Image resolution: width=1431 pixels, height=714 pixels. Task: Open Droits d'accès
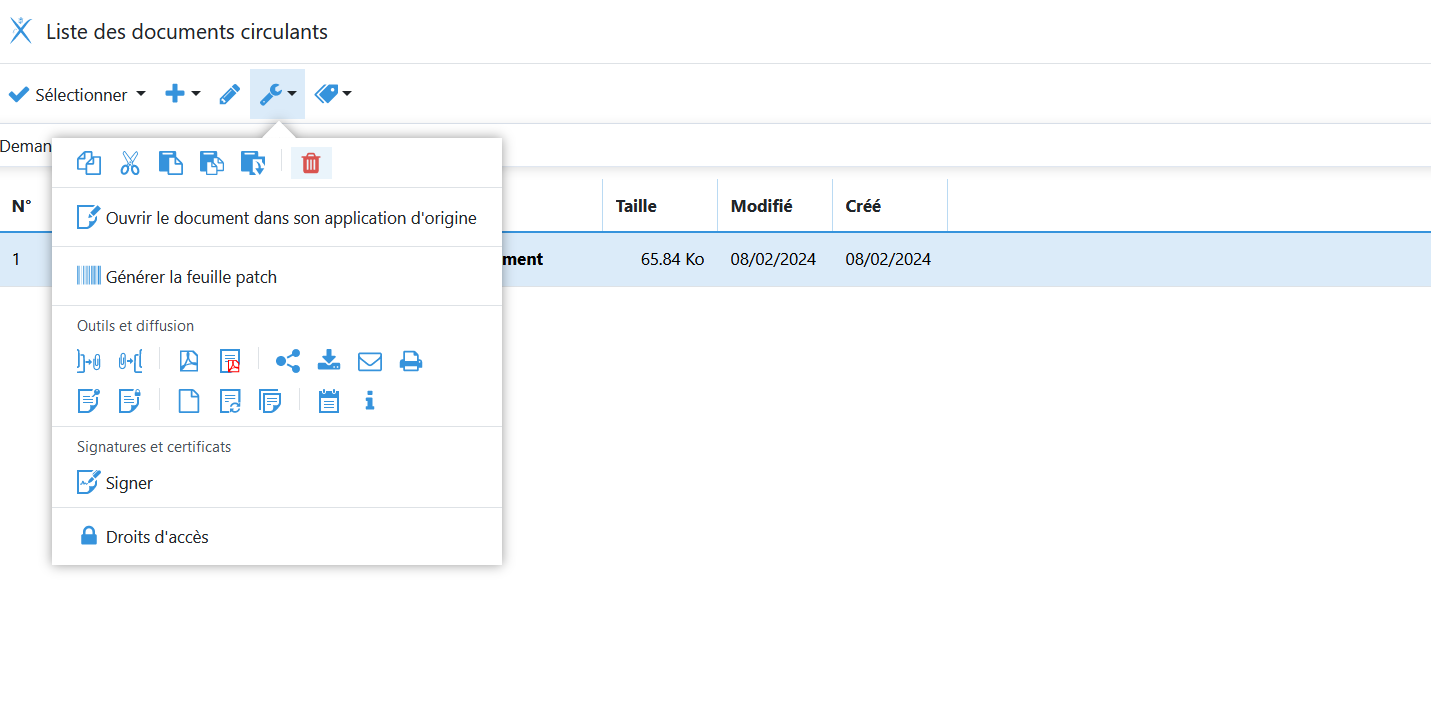pos(157,537)
